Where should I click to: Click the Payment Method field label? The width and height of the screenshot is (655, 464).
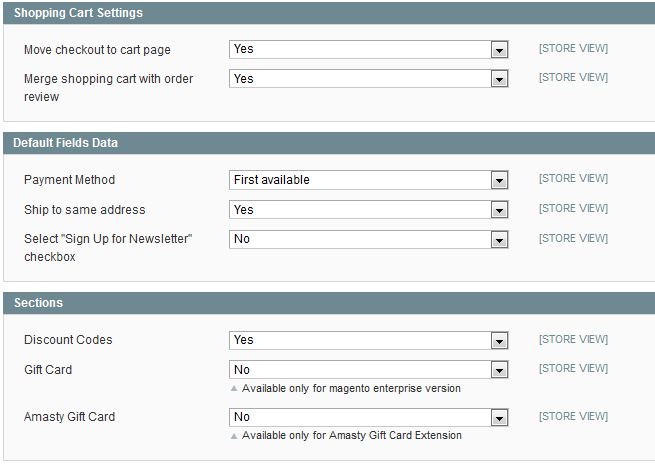pos(69,180)
